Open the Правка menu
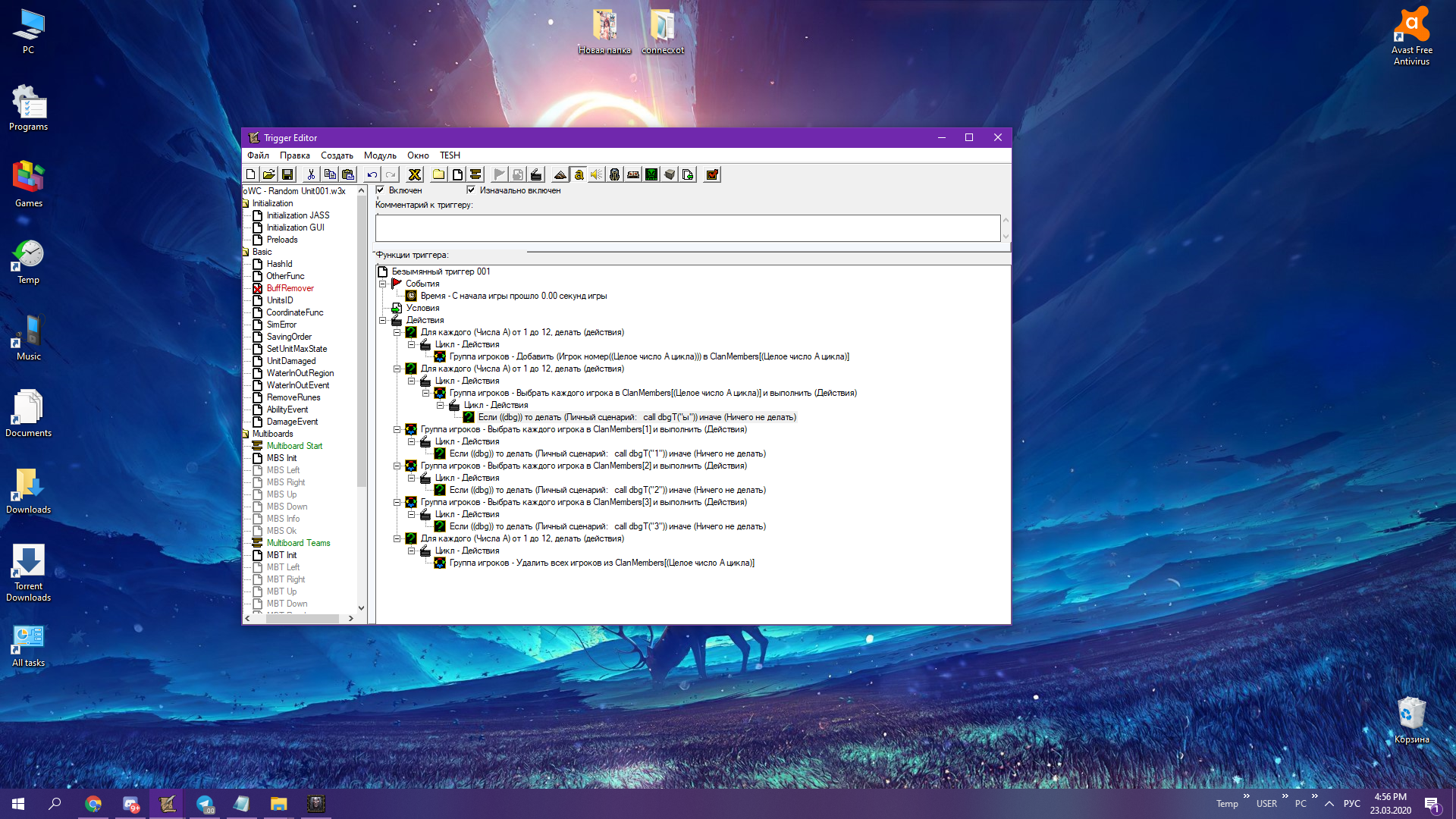 coord(294,155)
